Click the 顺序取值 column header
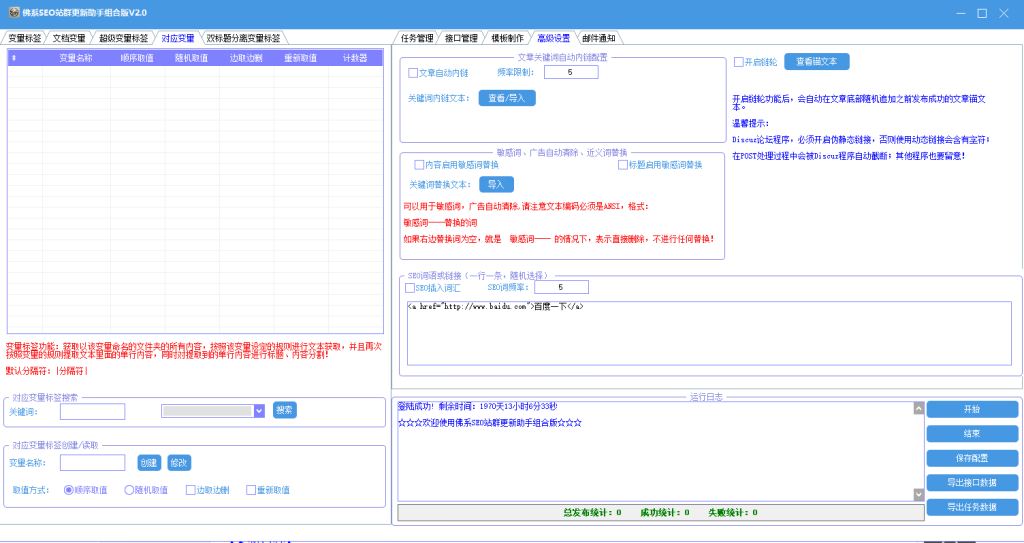The height and width of the screenshot is (543, 1024). [x=137, y=58]
